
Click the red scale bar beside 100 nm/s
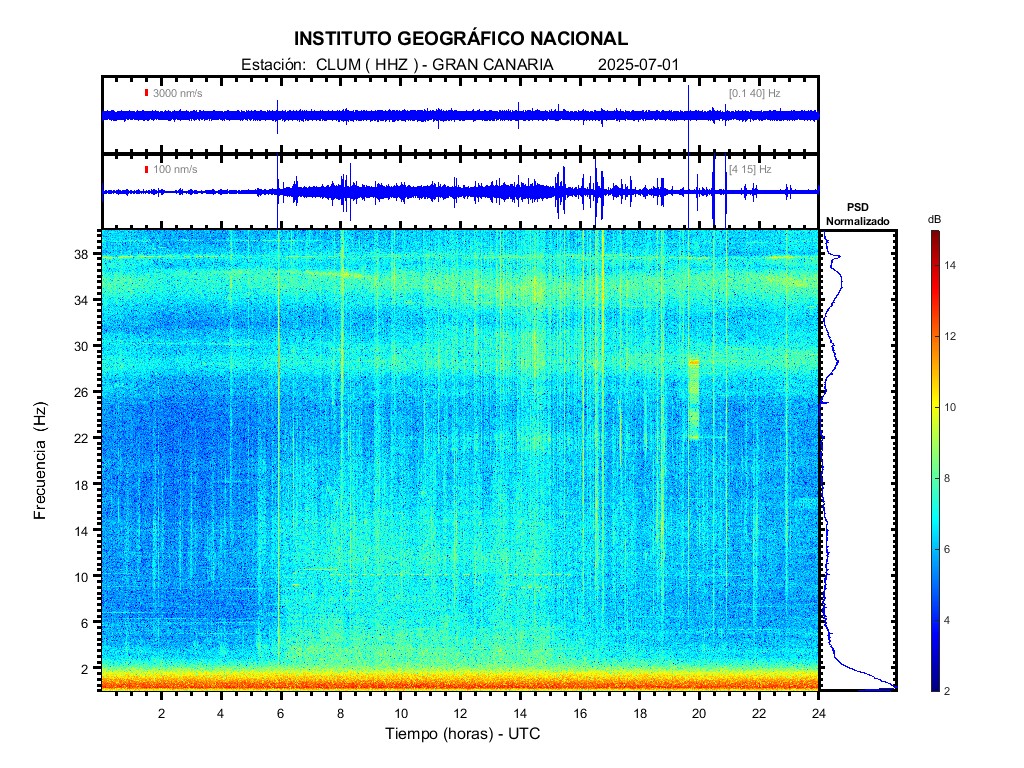[x=146, y=169]
